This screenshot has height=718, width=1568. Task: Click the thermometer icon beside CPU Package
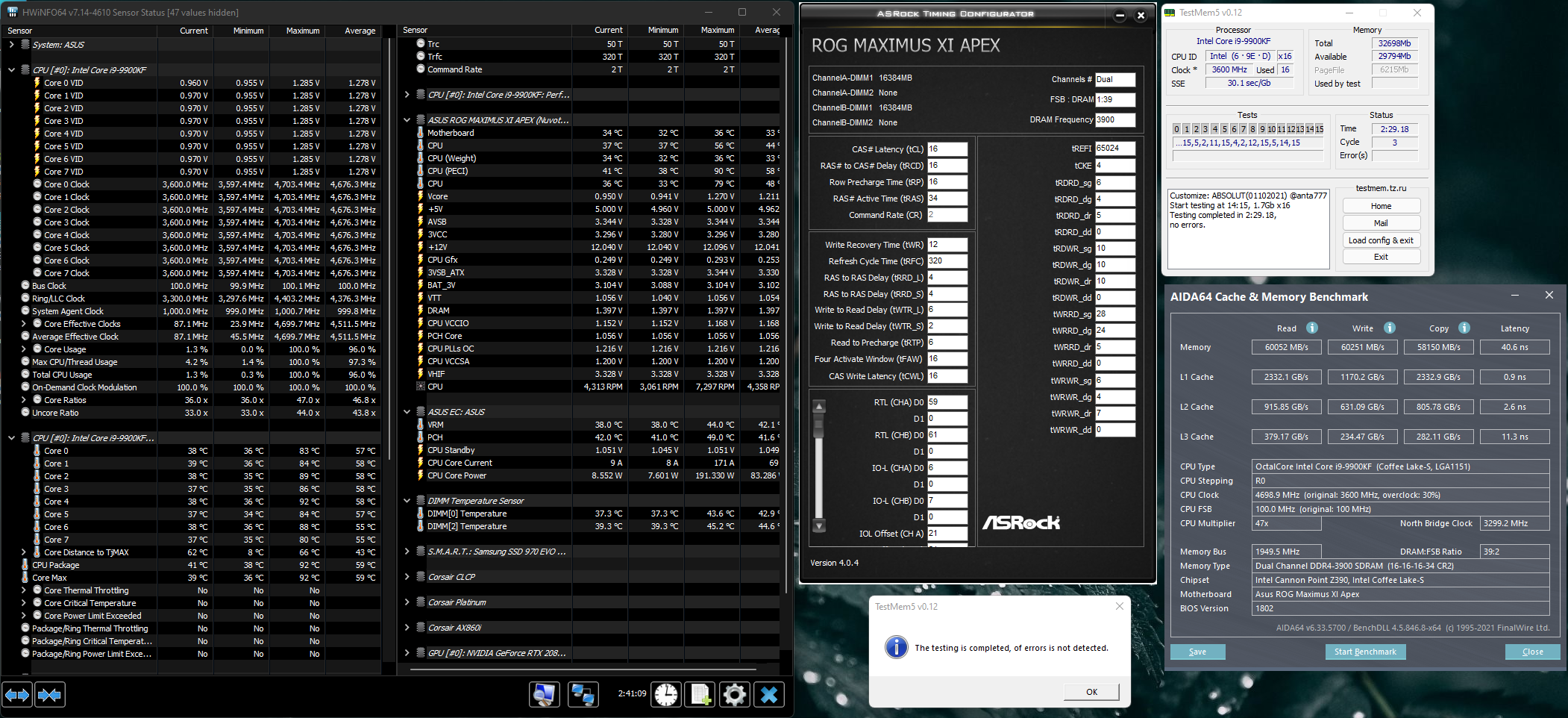pyautogui.click(x=25, y=565)
